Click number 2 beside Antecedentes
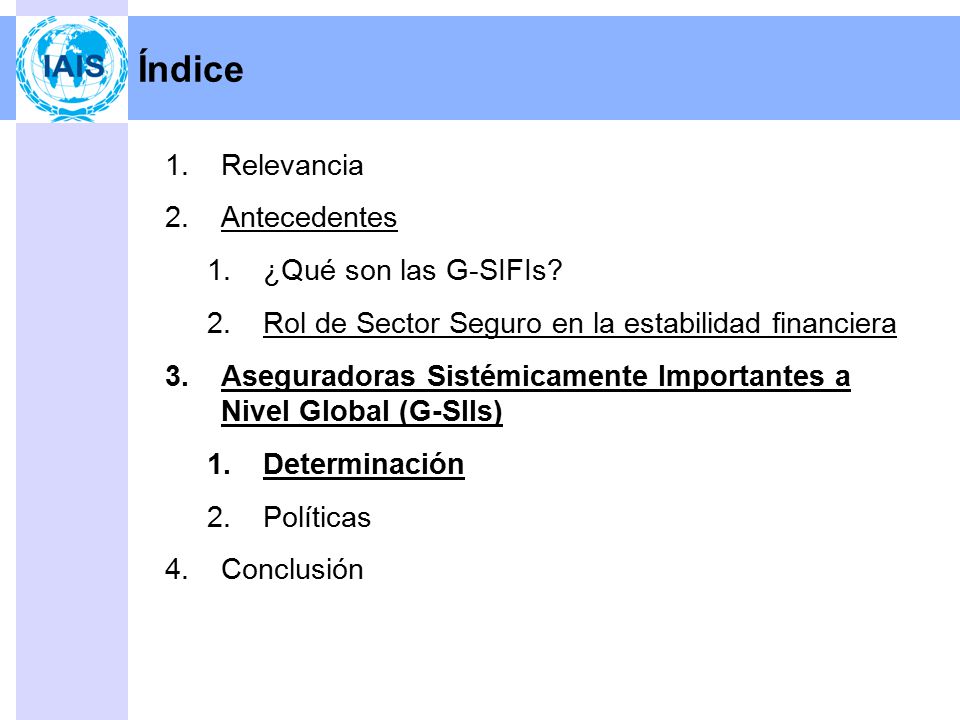Viewport: 960px width, 720px height. pyautogui.click(x=176, y=217)
